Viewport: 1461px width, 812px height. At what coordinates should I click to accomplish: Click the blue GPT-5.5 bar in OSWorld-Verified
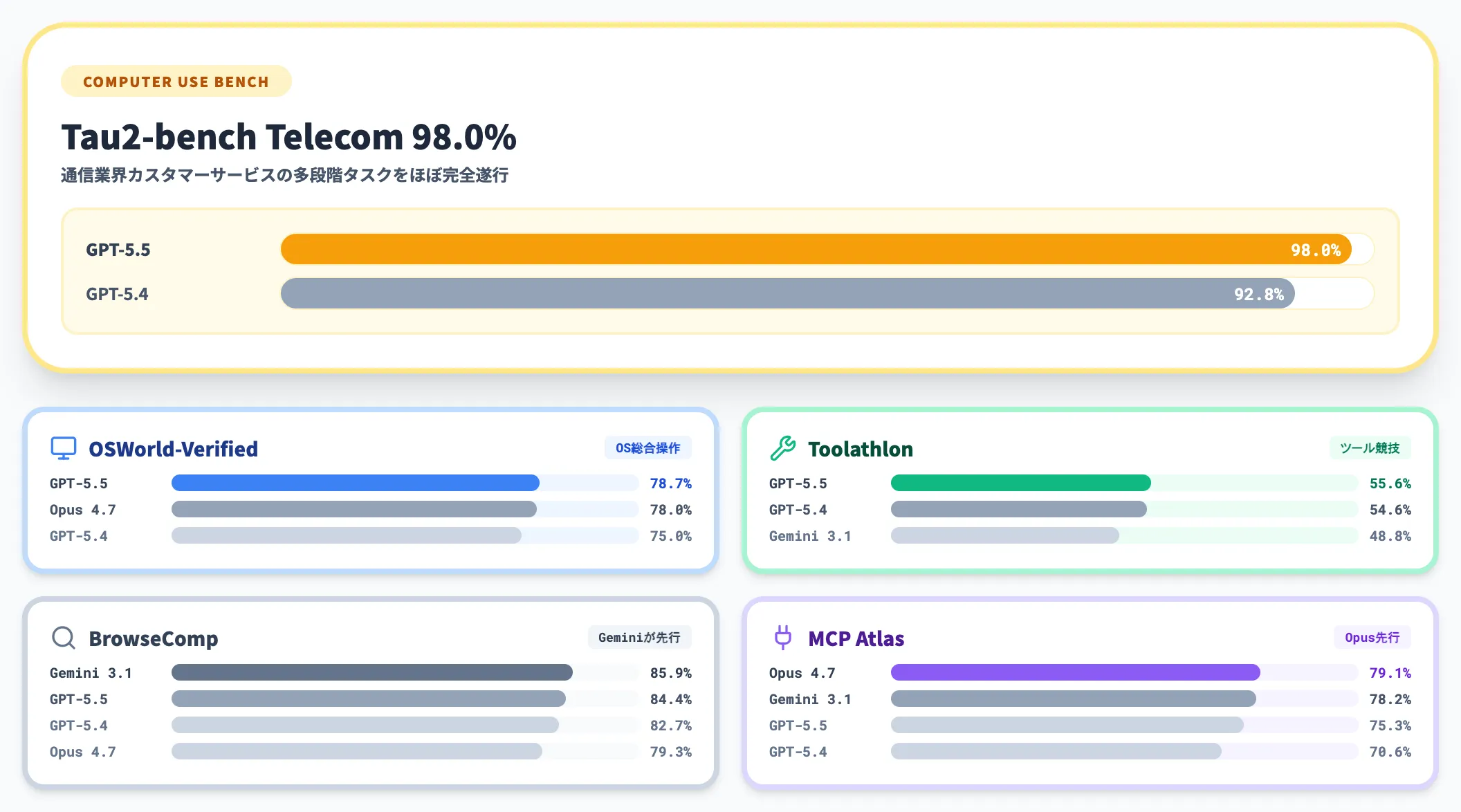pyautogui.click(x=355, y=483)
